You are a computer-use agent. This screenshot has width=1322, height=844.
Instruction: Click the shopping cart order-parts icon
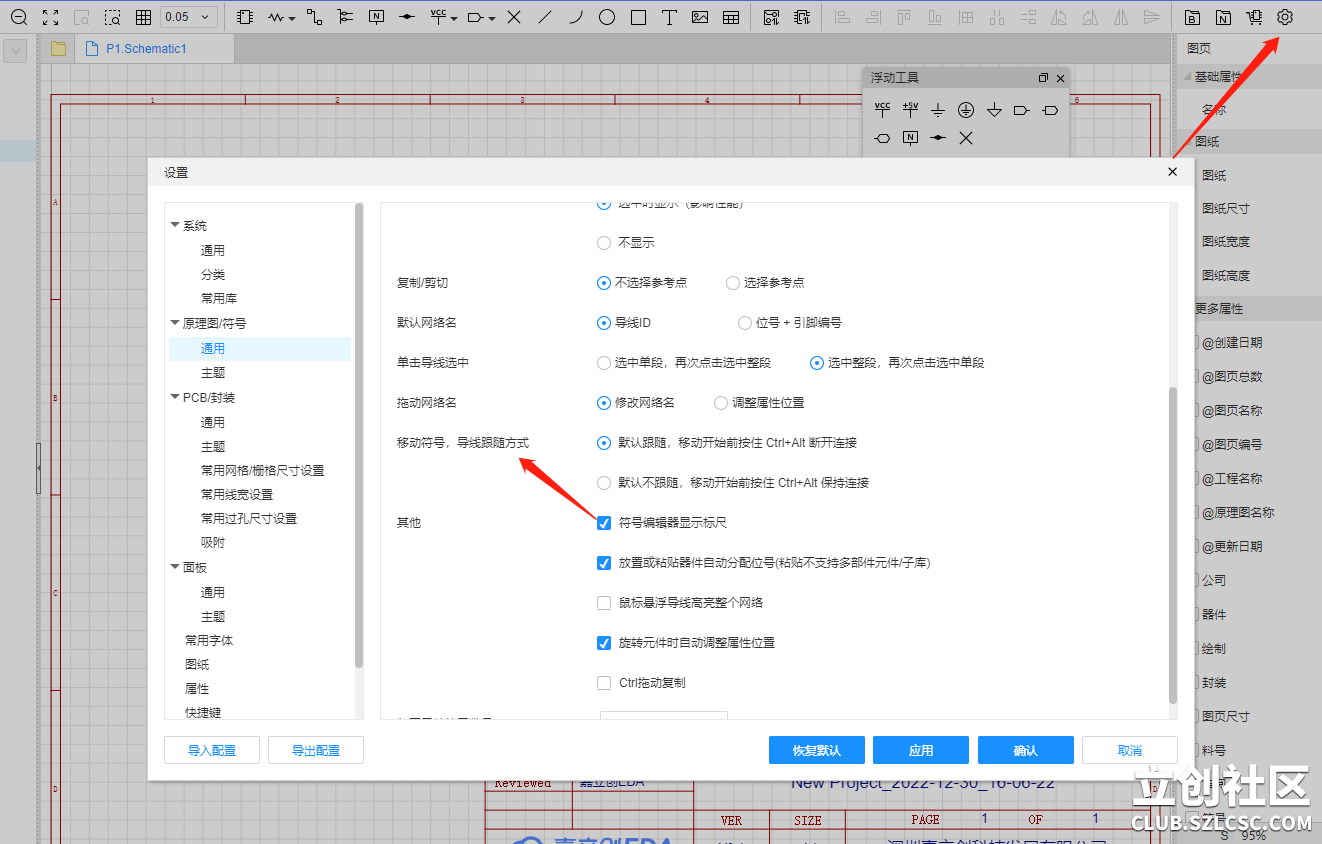click(1254, 17)
